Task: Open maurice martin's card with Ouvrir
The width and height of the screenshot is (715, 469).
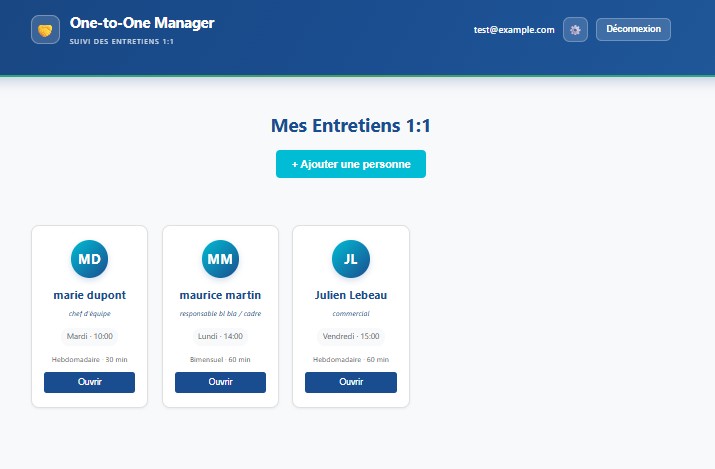Action: click(x=220, y=382)
